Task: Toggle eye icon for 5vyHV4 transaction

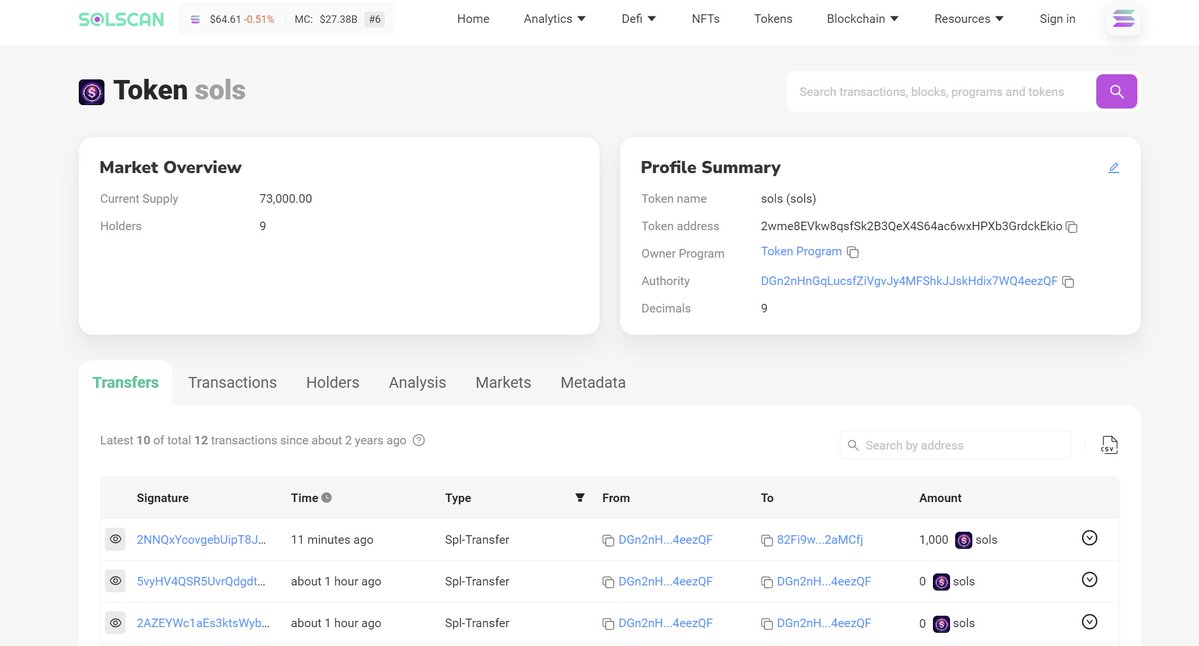Action: [116, 581]
